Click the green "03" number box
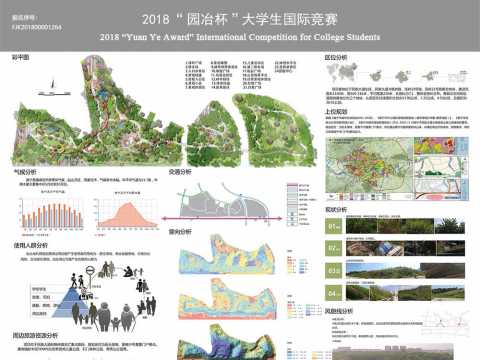Image resolution: width=480 pixels, height=360 pixels. [x=333, y=271]
